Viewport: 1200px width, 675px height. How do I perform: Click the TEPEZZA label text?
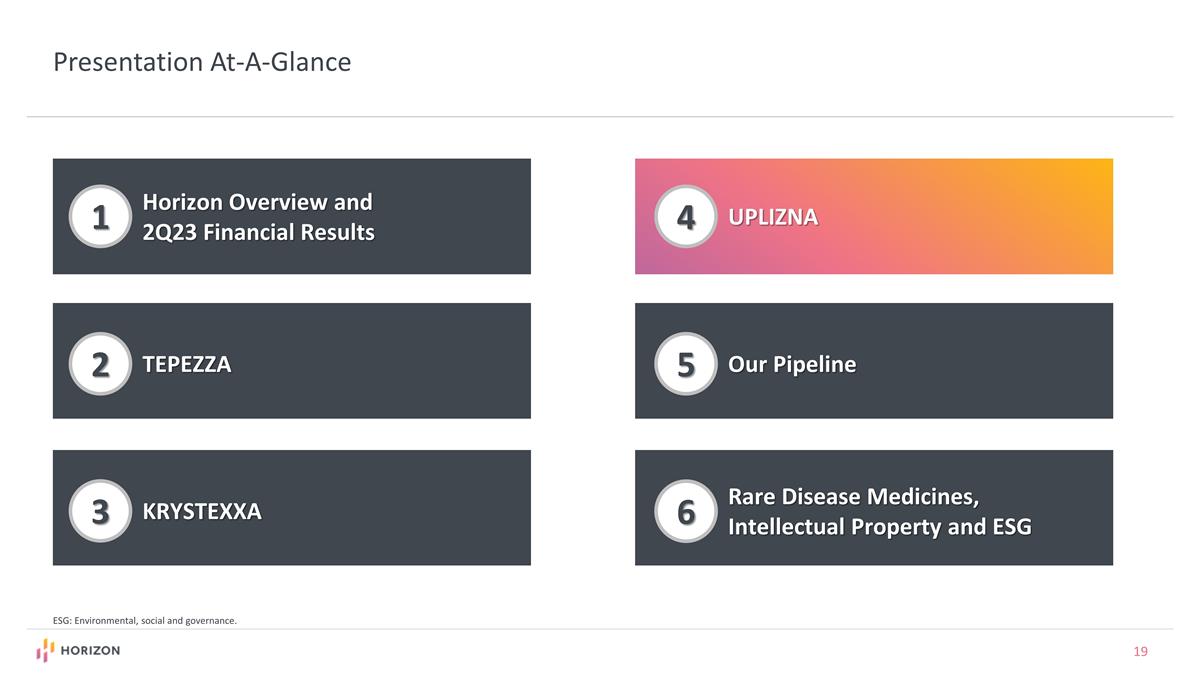187,365
